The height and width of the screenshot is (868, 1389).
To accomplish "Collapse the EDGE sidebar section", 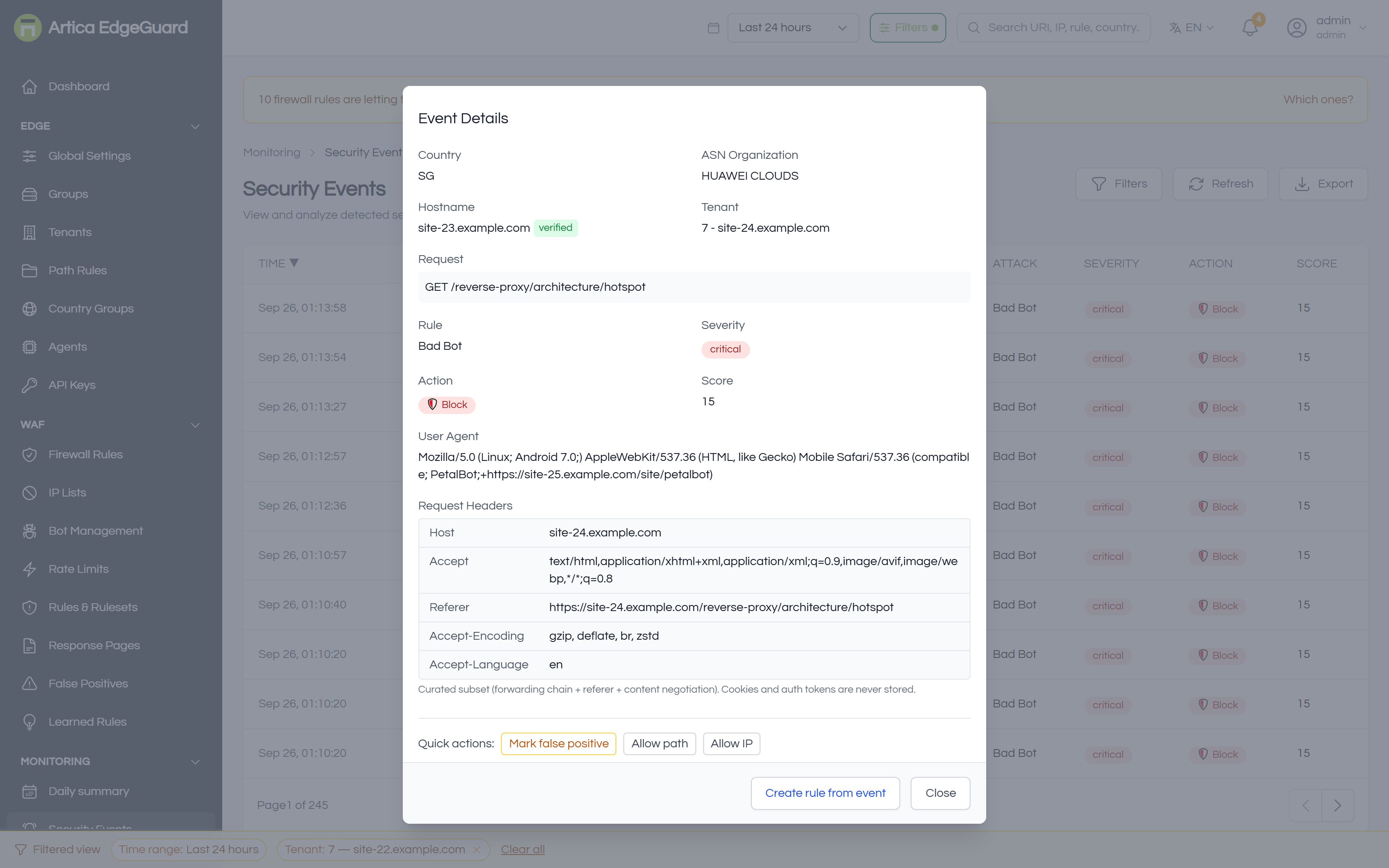I will [195, 126].
